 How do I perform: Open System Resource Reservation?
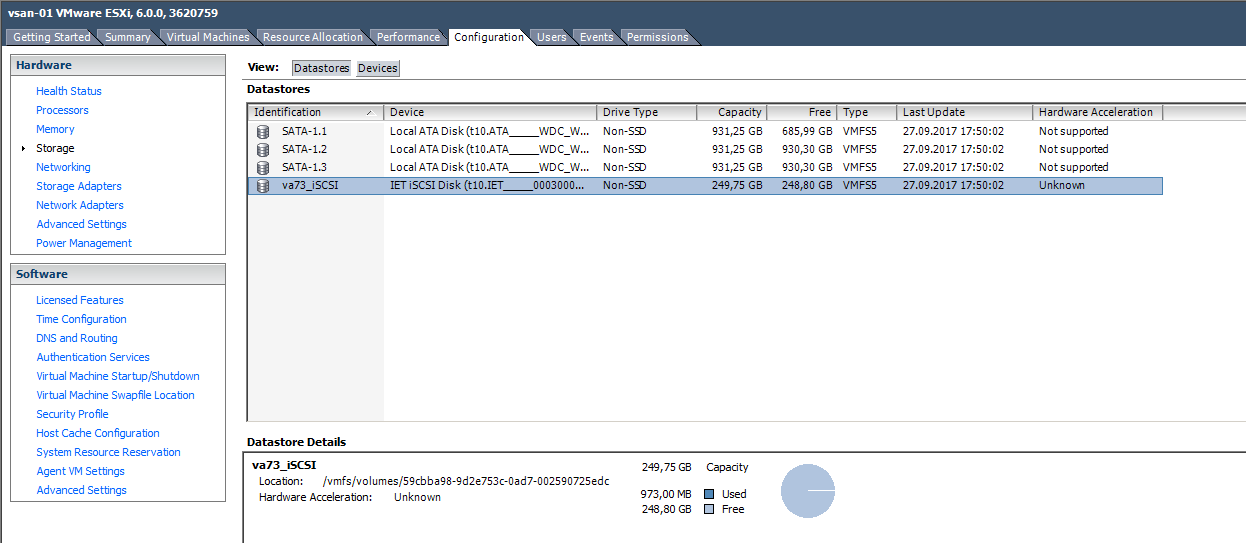pos(108,452)
